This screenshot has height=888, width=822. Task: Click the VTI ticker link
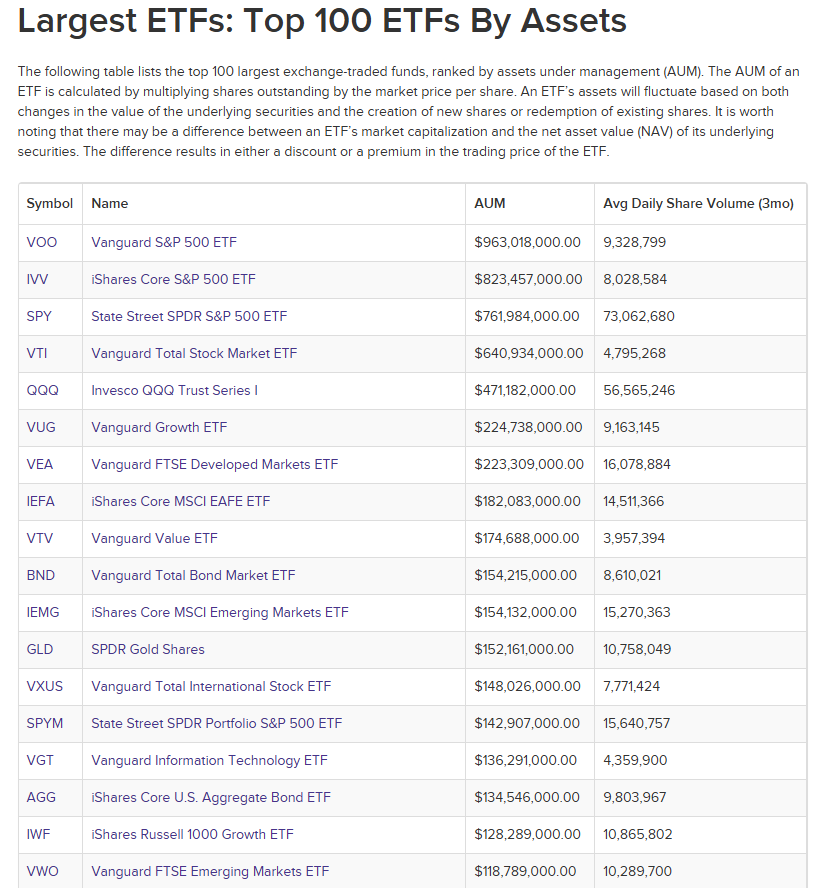[37, 353]
